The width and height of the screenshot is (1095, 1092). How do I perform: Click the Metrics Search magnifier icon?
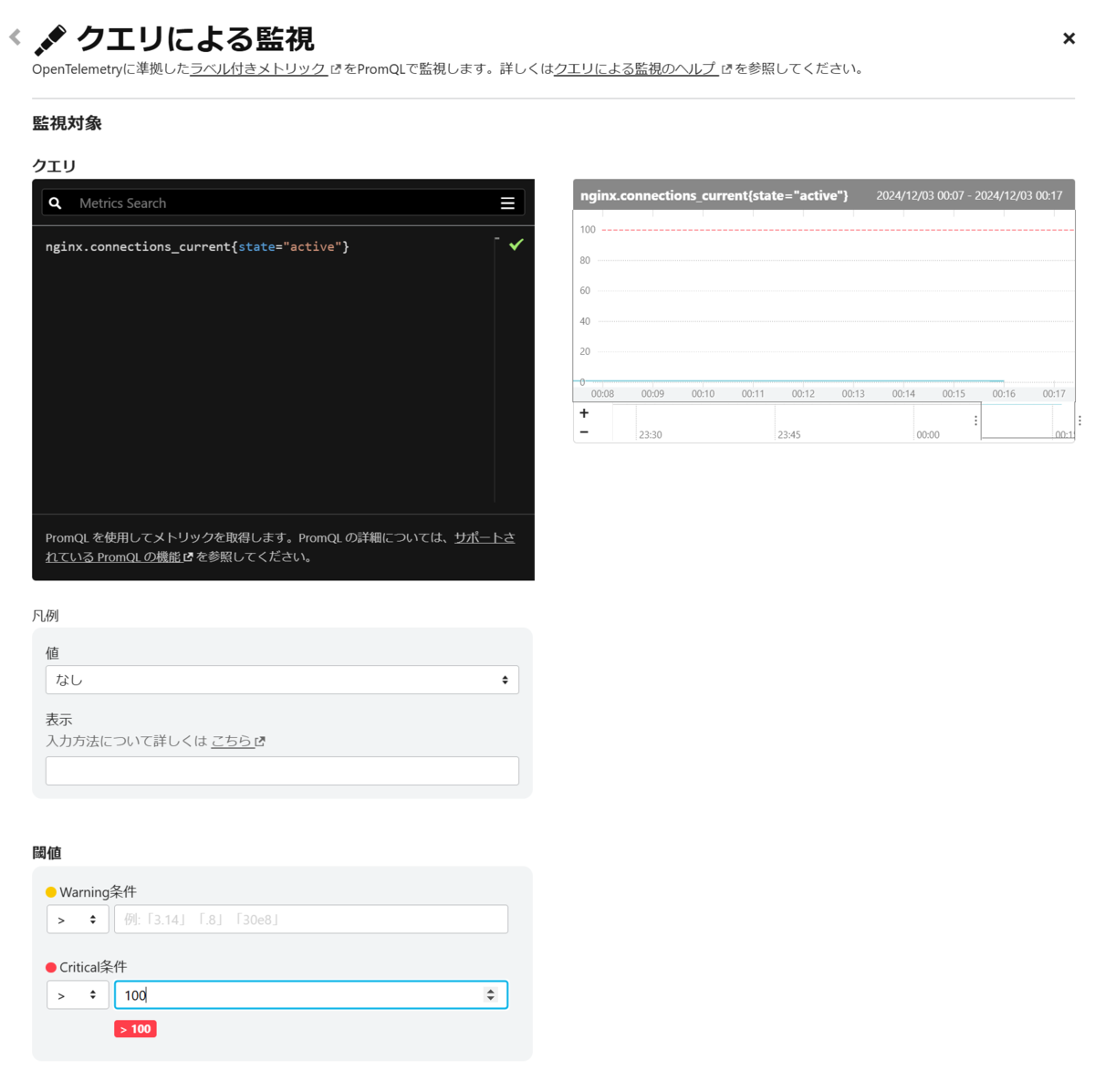pos(56,203)
